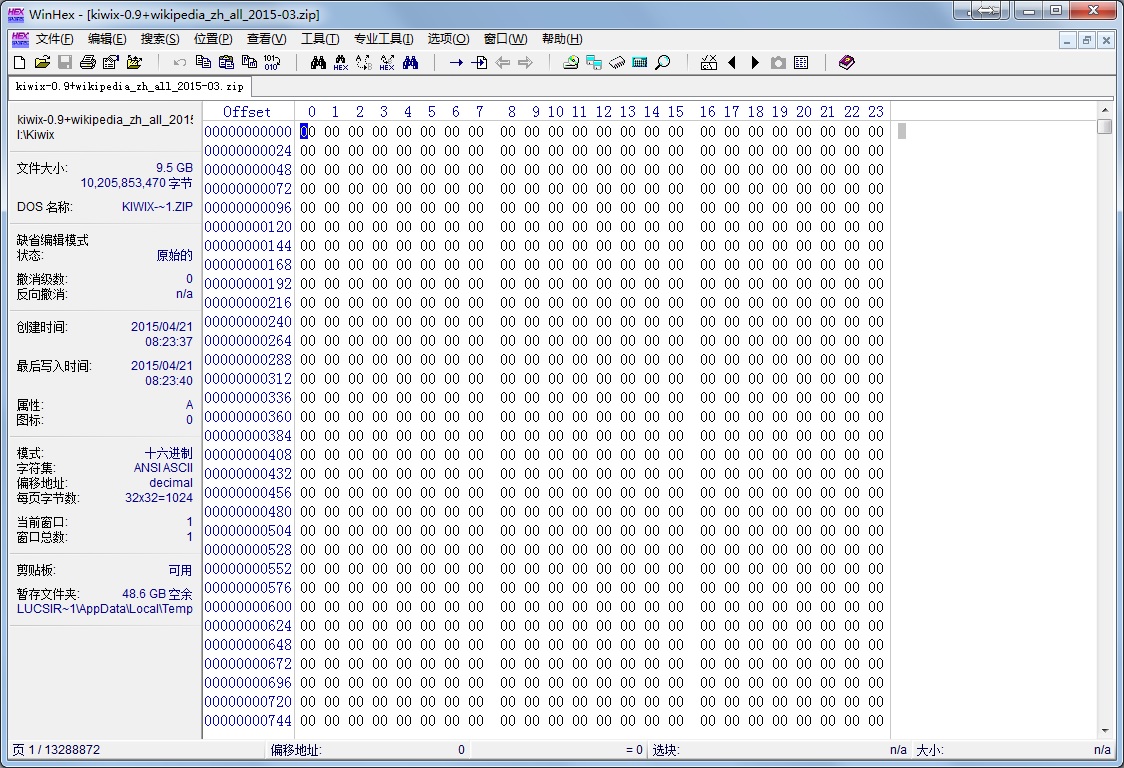Find hex values binoculars HEX icon

click(340, 63)
